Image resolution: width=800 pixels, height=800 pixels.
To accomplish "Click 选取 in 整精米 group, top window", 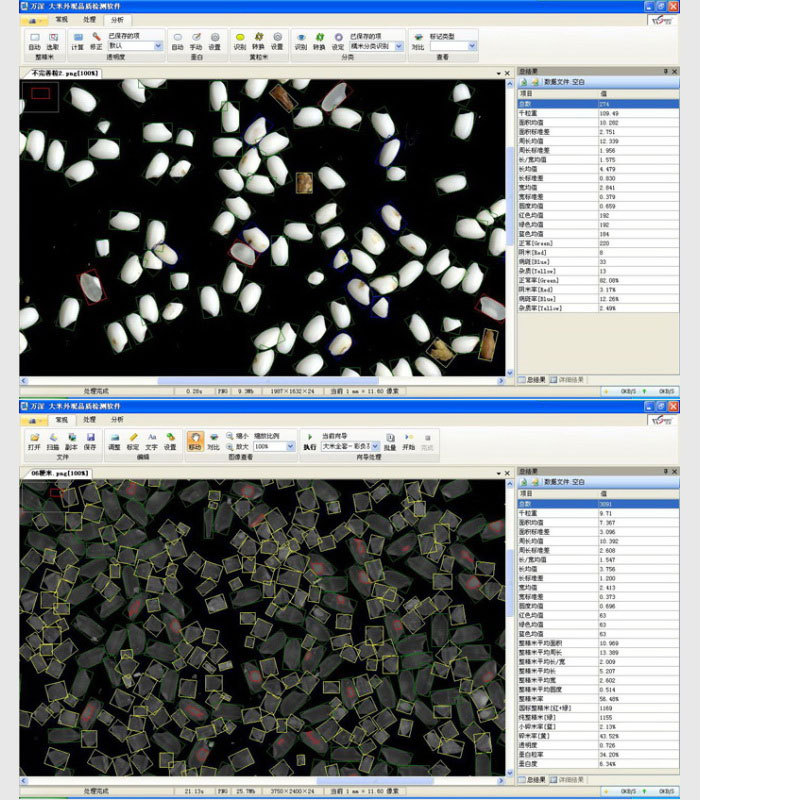I will coord(53,41).
